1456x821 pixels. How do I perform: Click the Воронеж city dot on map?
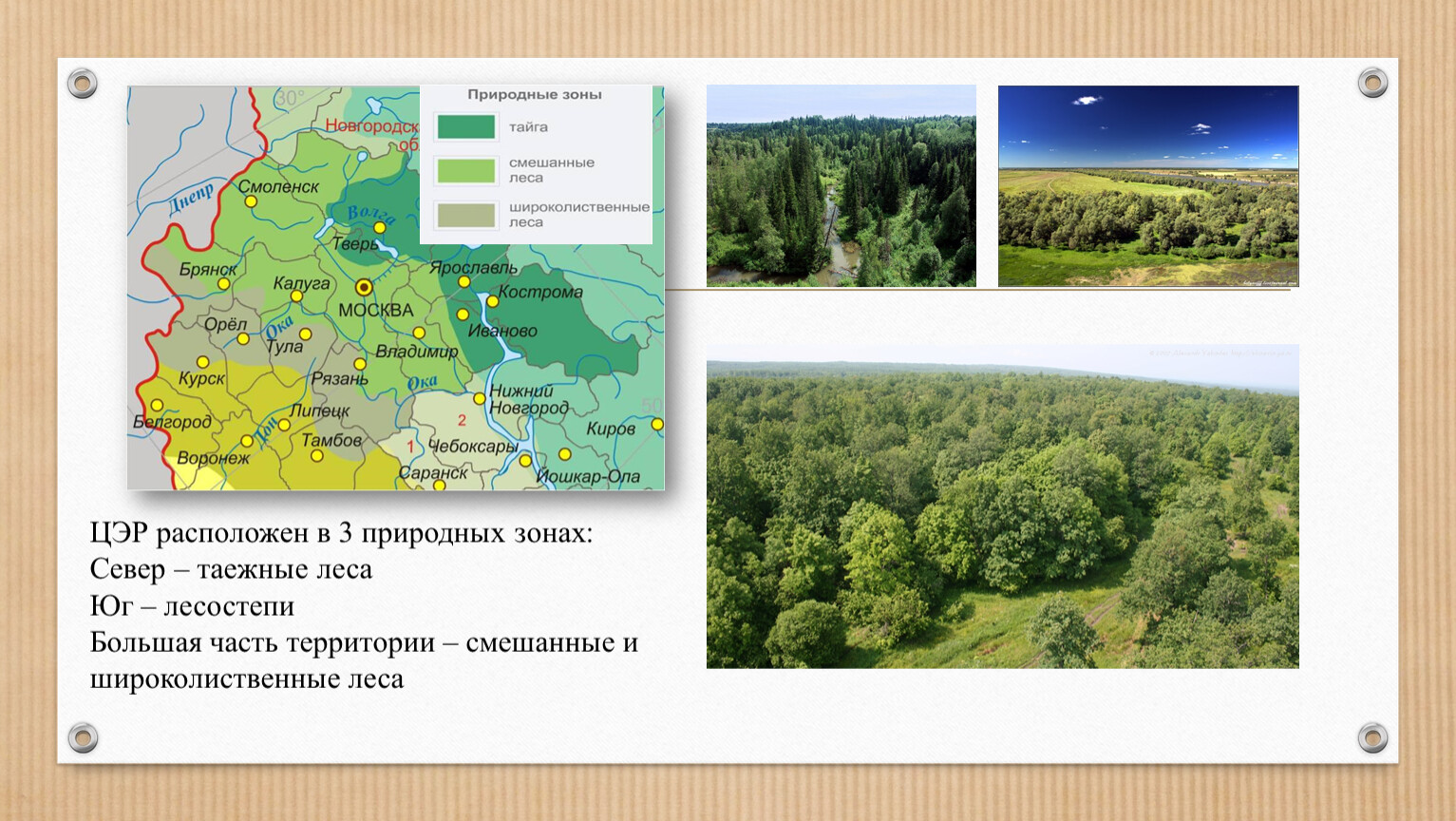click(247, 441)
